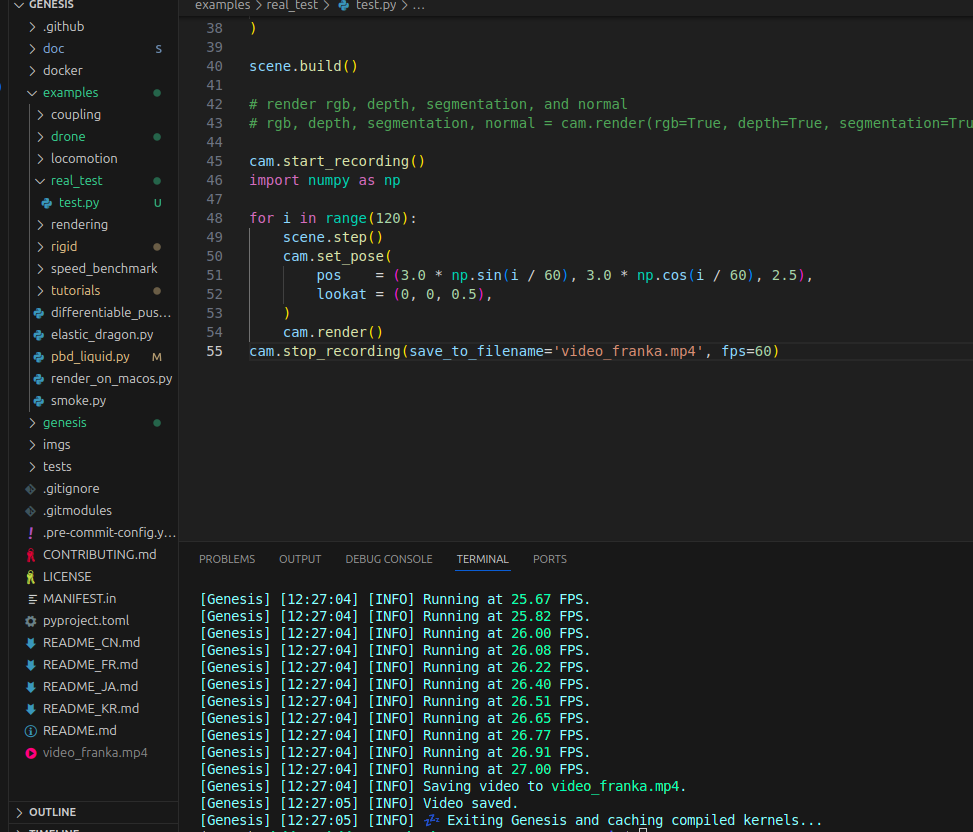Image resolution: width=973 pixels, height=832 pixels.
Task: Open CONTRIBUTING.md file
Action: point(99,555)
